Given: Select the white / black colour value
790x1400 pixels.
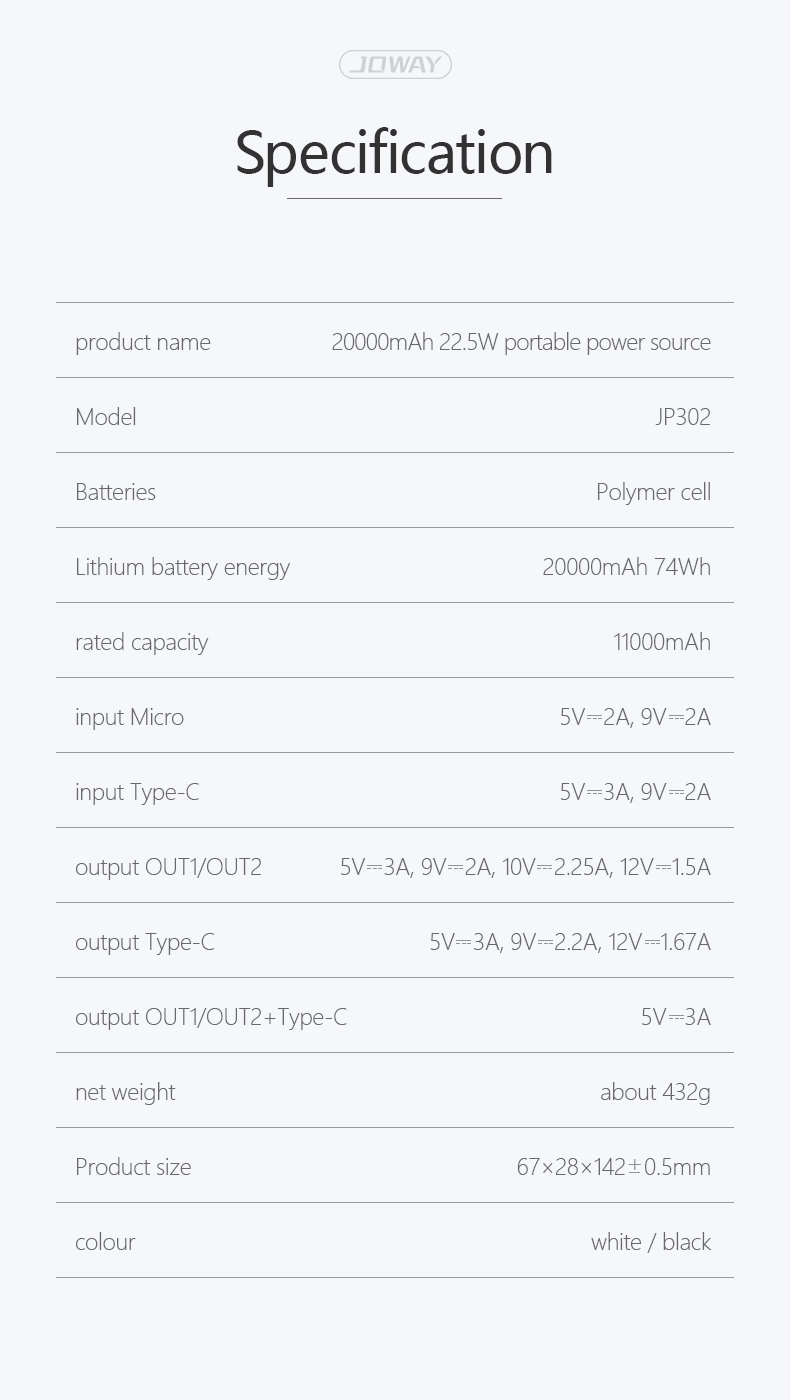Looking at the screenshot, I should [651, 1242].
